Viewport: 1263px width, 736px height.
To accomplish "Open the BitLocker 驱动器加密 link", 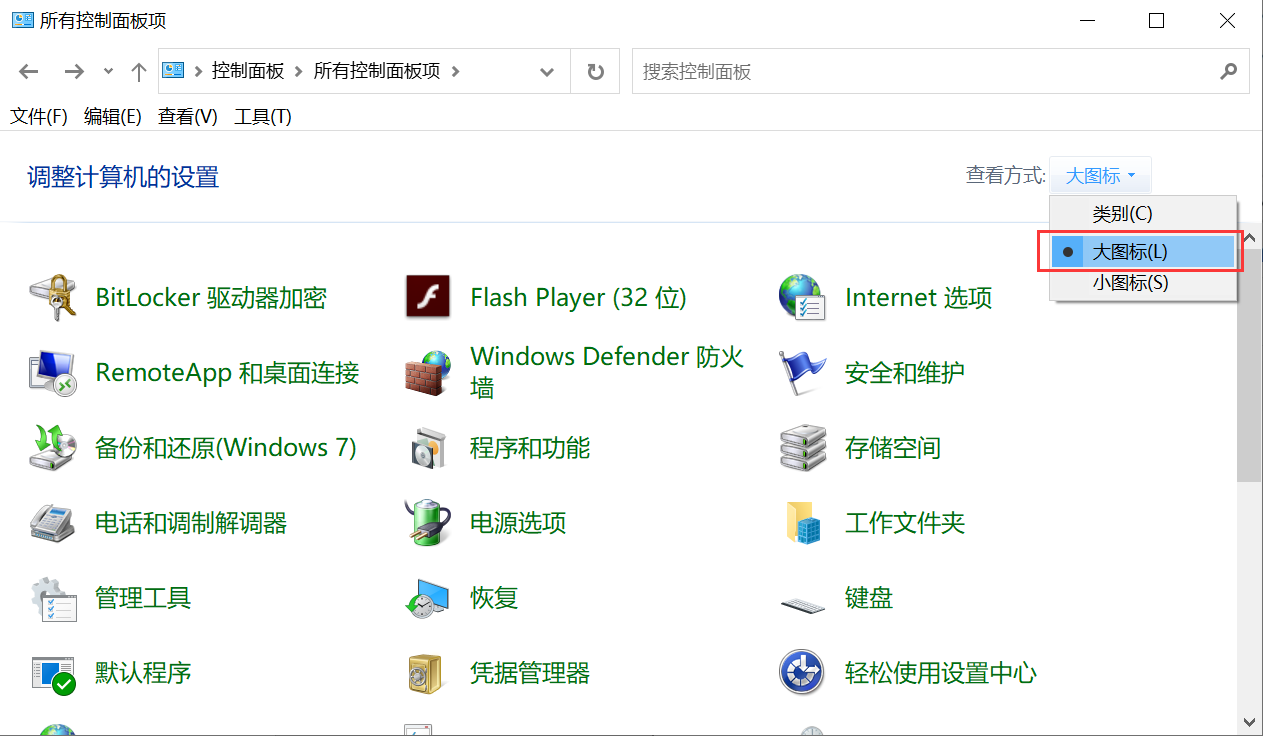I will click(x=211, y=297).
